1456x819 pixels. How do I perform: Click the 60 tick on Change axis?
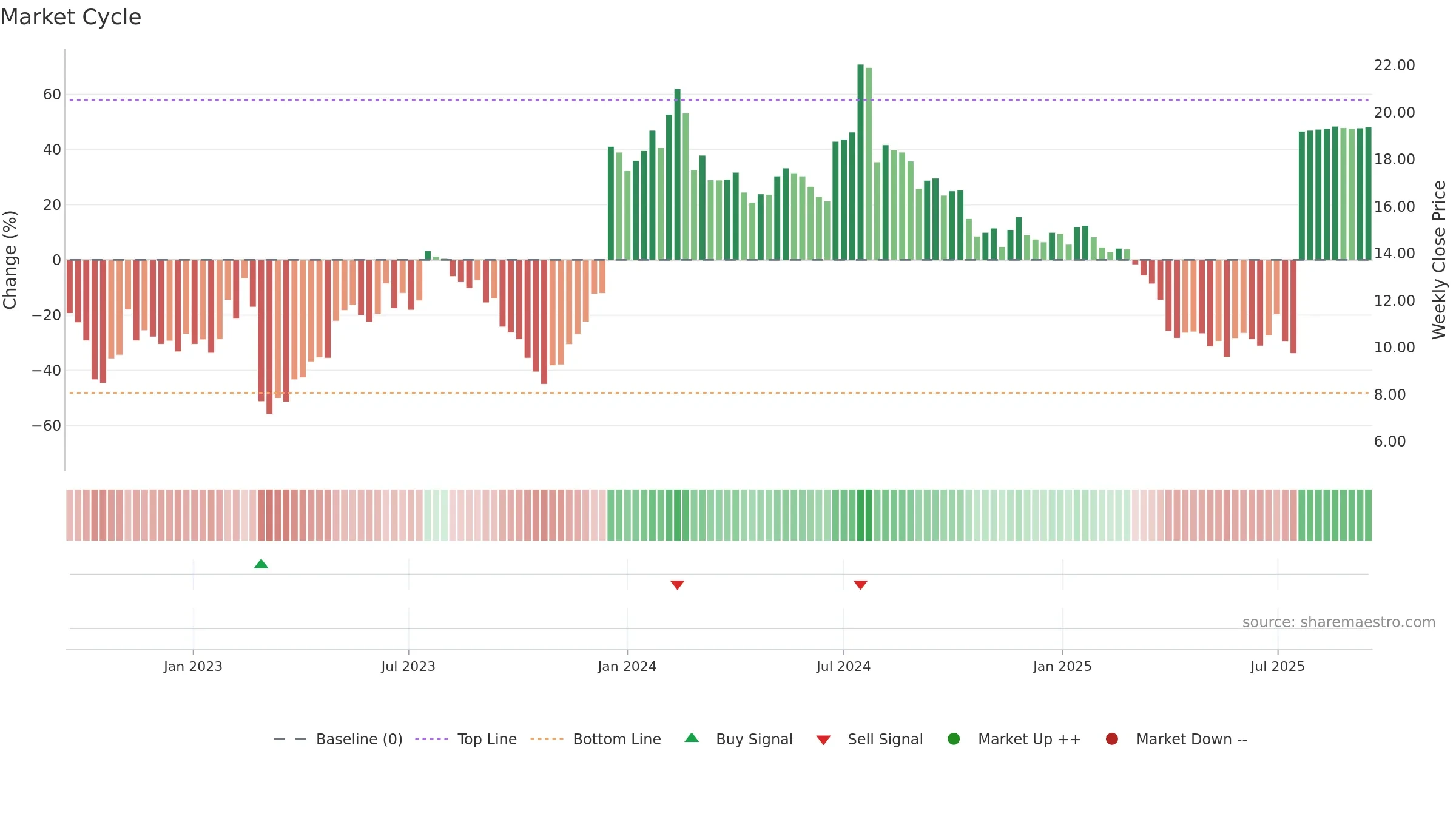(52, 95)
